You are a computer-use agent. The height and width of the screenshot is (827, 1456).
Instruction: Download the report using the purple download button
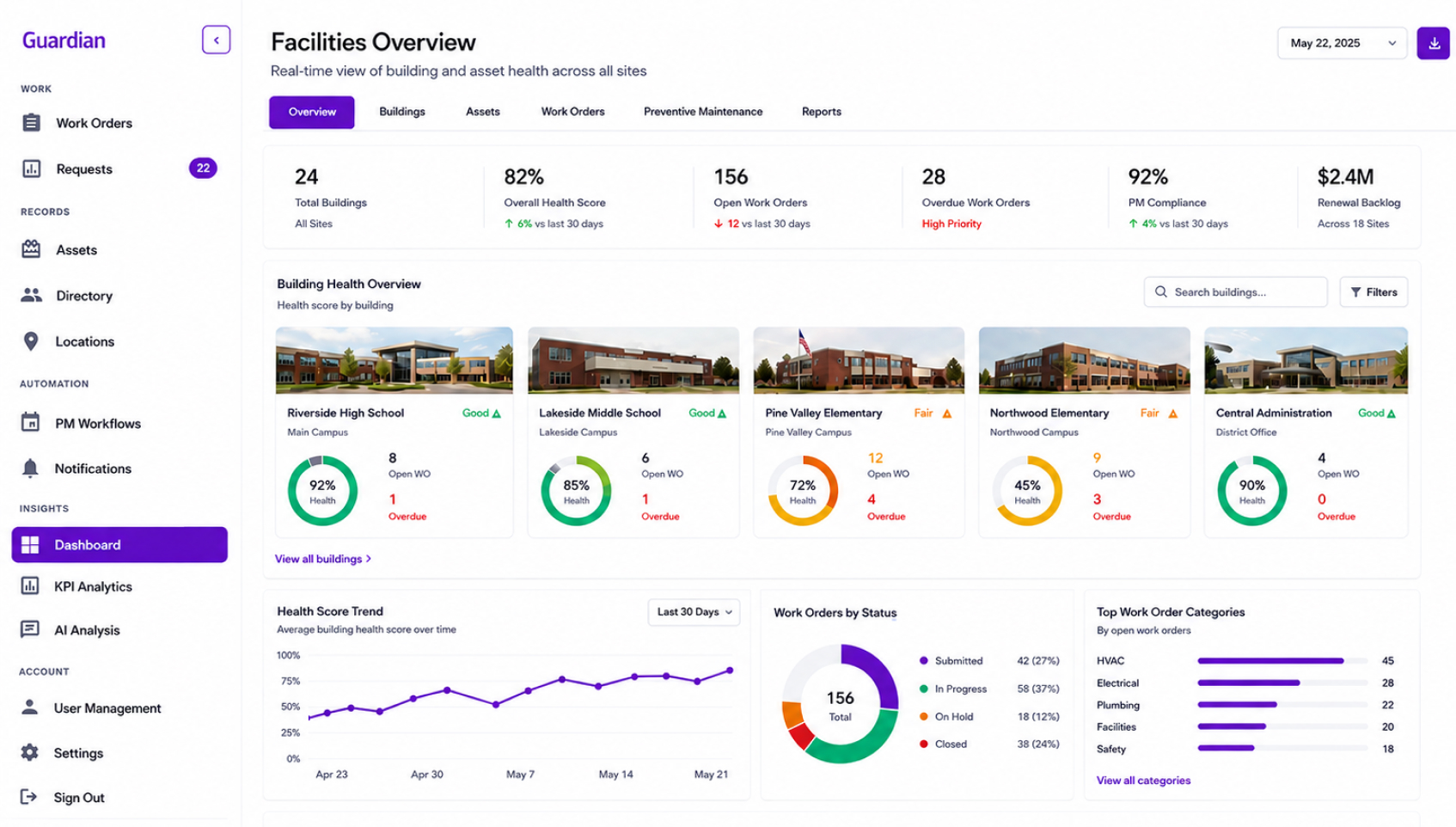(x=1434, y=43)
